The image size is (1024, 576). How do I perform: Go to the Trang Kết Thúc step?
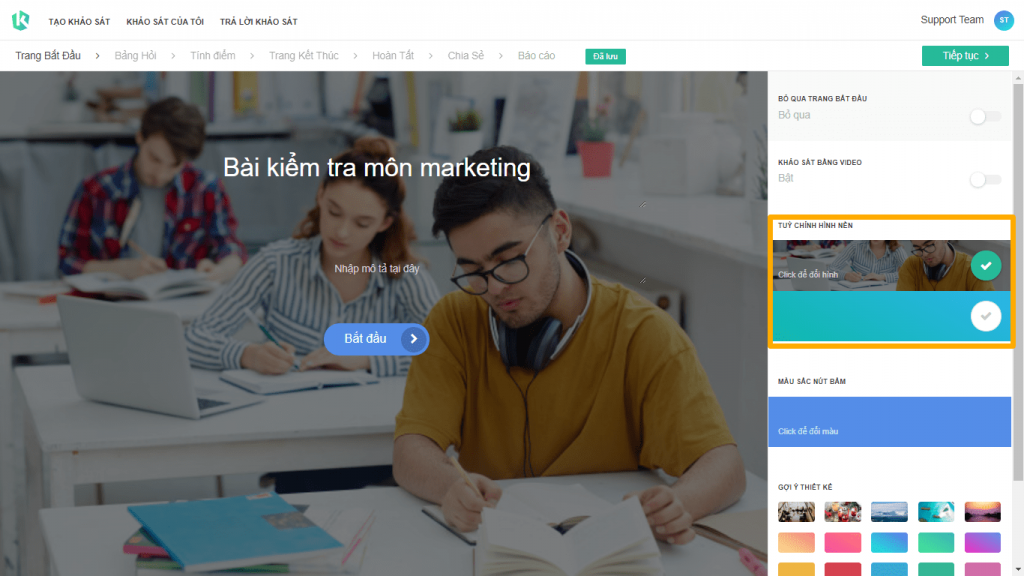304,56
